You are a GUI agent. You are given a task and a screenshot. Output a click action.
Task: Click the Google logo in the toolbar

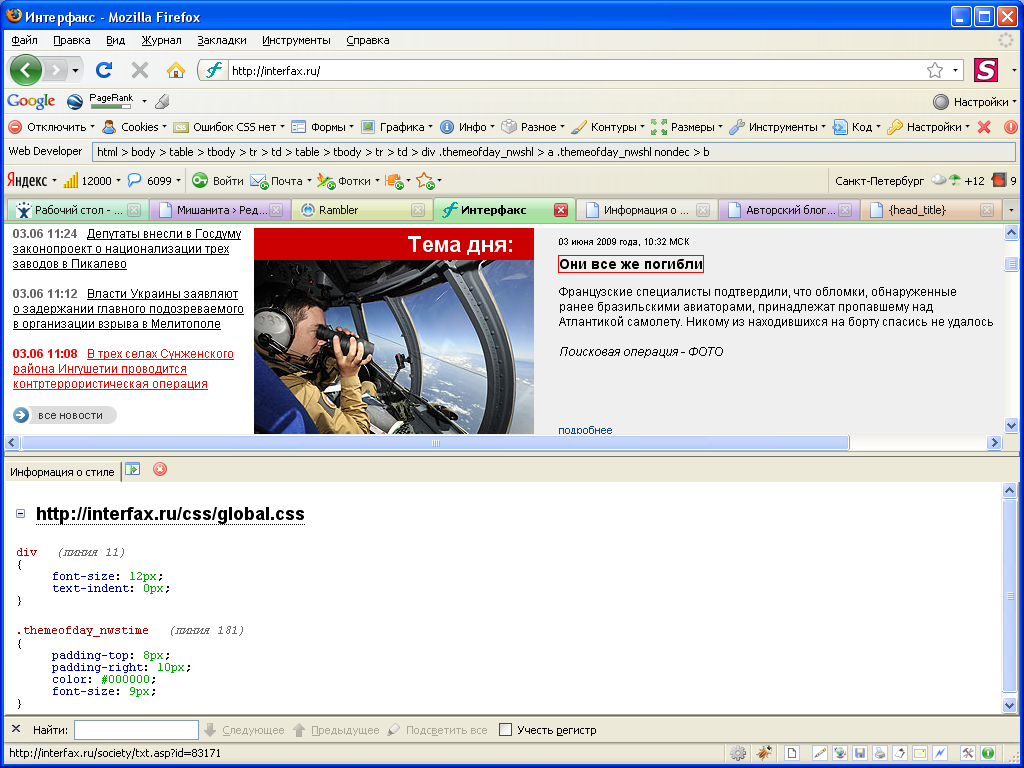31,101
